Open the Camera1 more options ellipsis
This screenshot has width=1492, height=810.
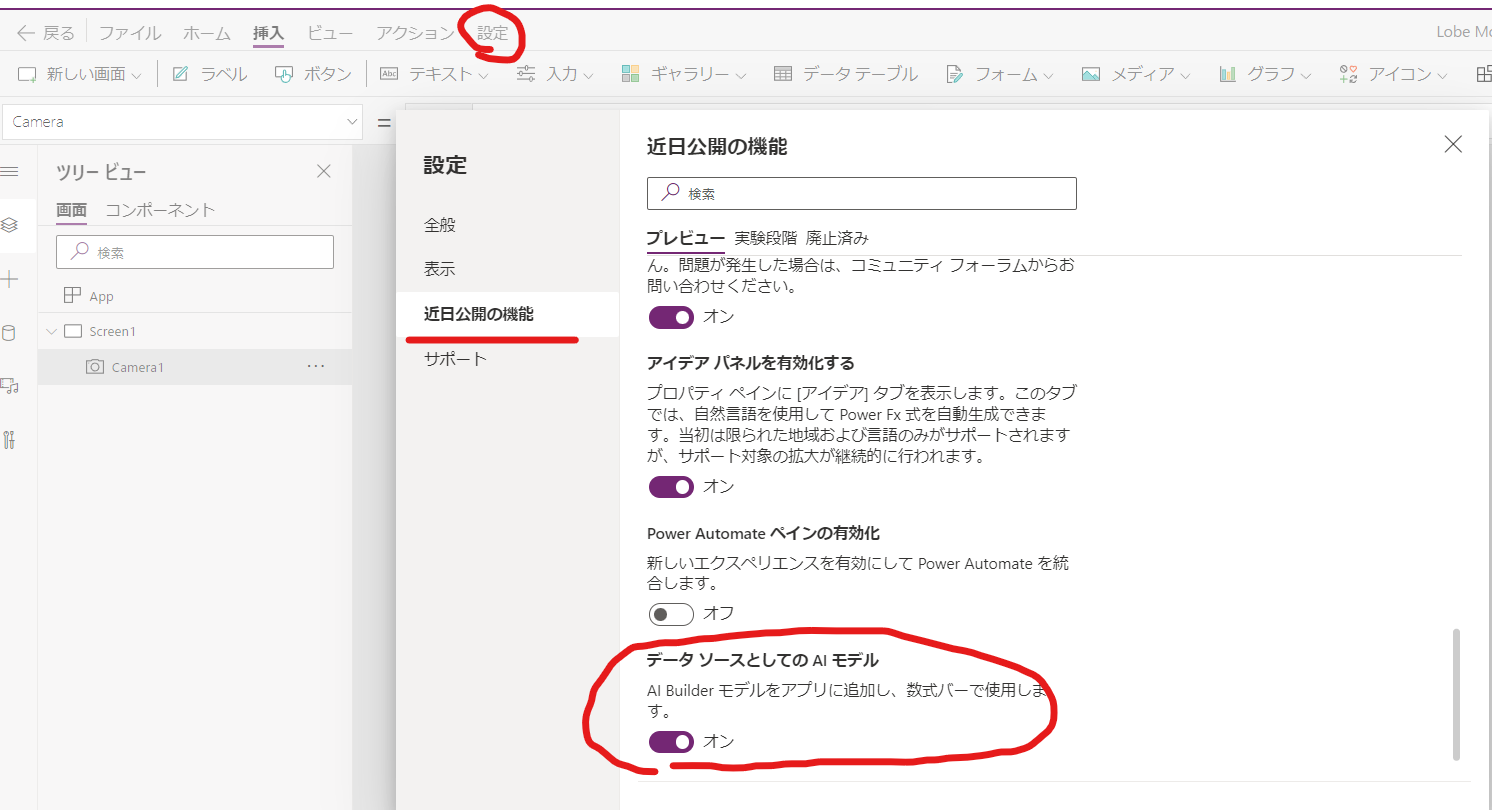click(x=316, y=367)
